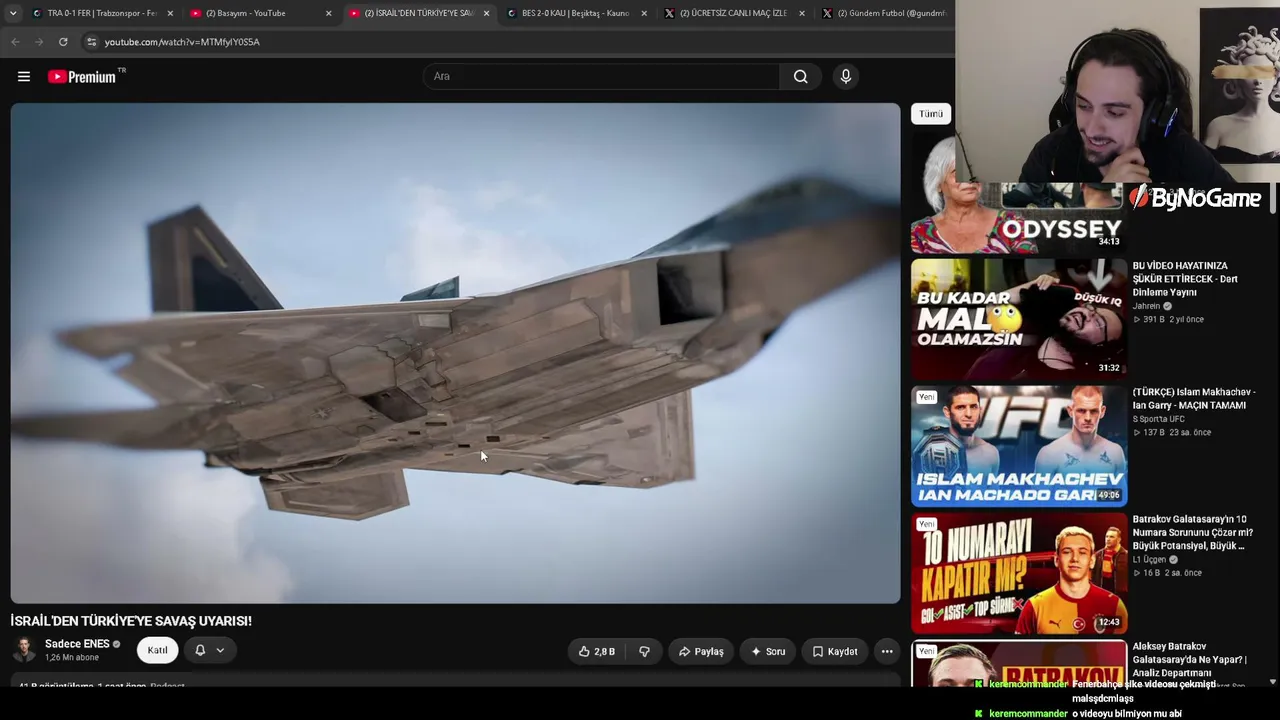This screenshot has height=720, width=1280.
Task: Share video with Paylaş button
Action: coord(701,651)
